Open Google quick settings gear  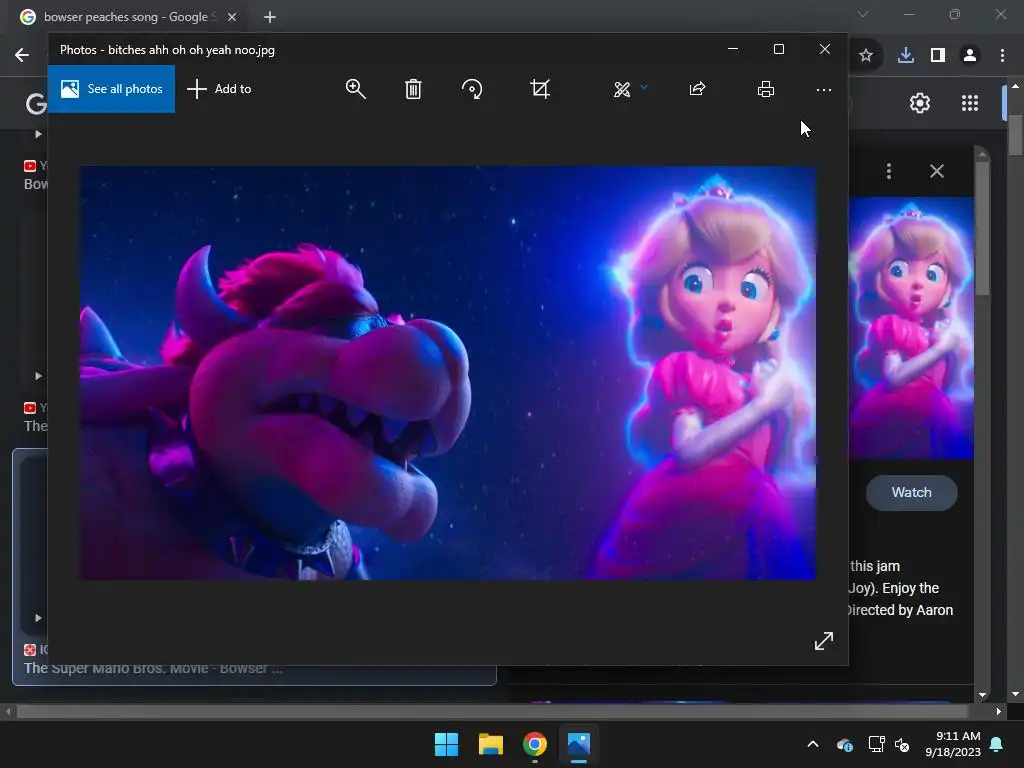[920, 103]
